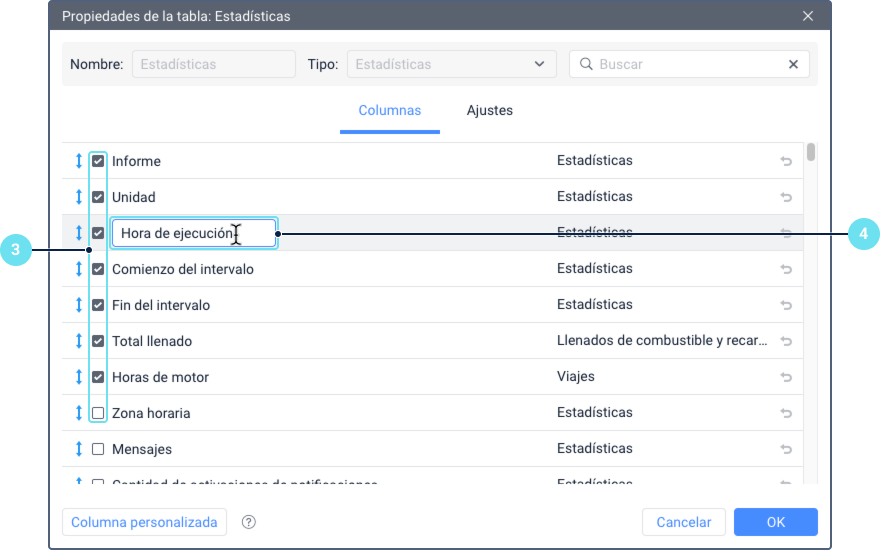Click the reset arrow for Mensajes row

[x=786, y=449]
